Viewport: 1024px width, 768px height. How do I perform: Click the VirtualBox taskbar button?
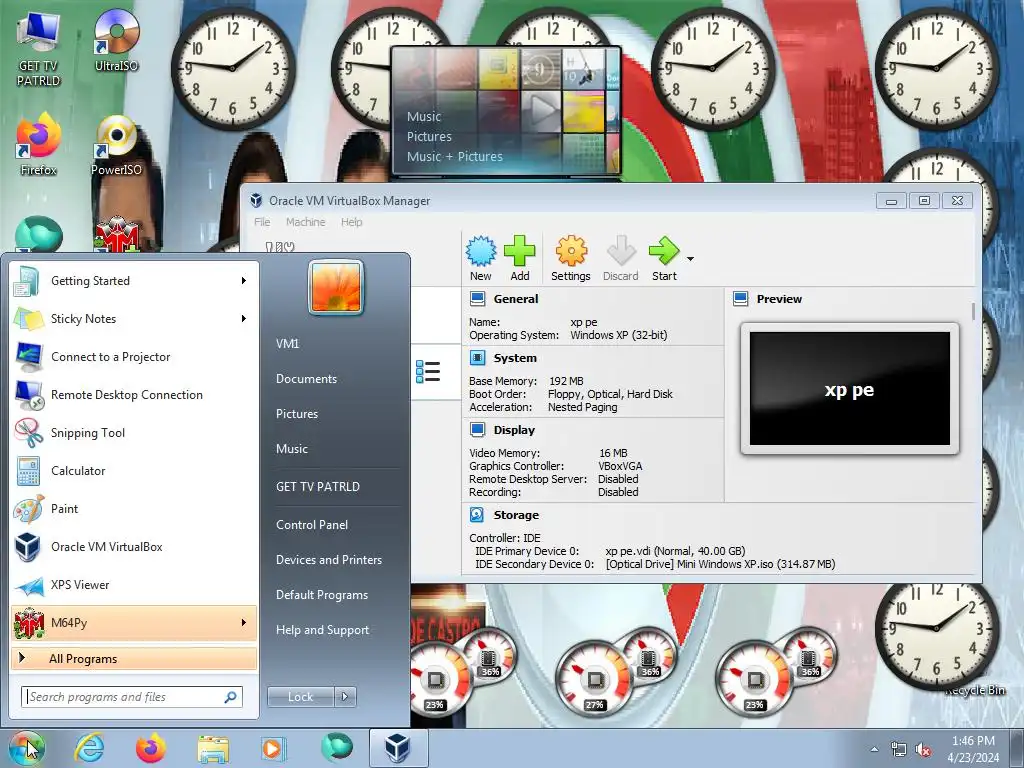point(398,748)
